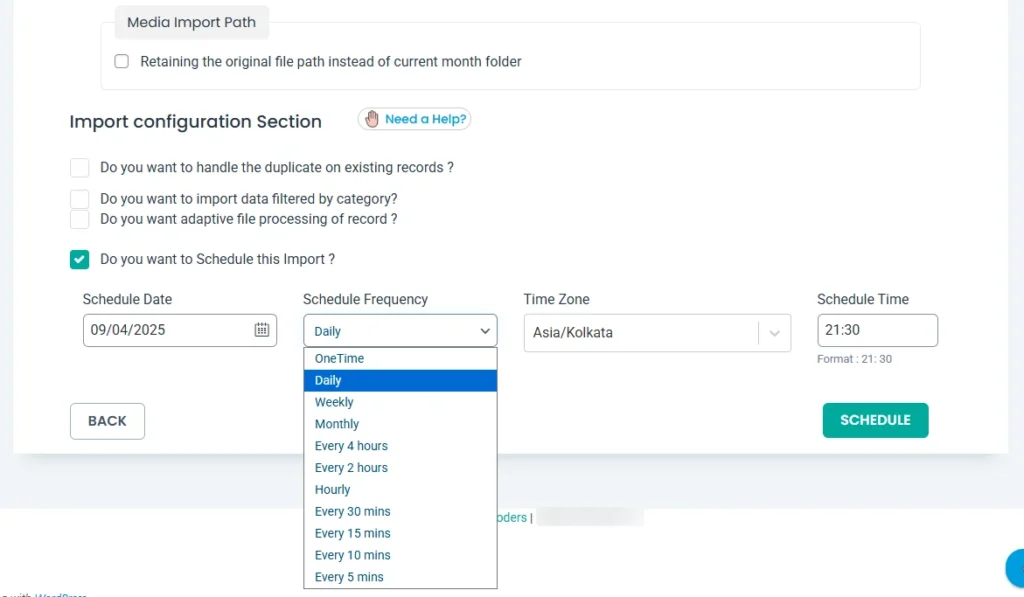Choose Weekly frequency option

(335, 402)
